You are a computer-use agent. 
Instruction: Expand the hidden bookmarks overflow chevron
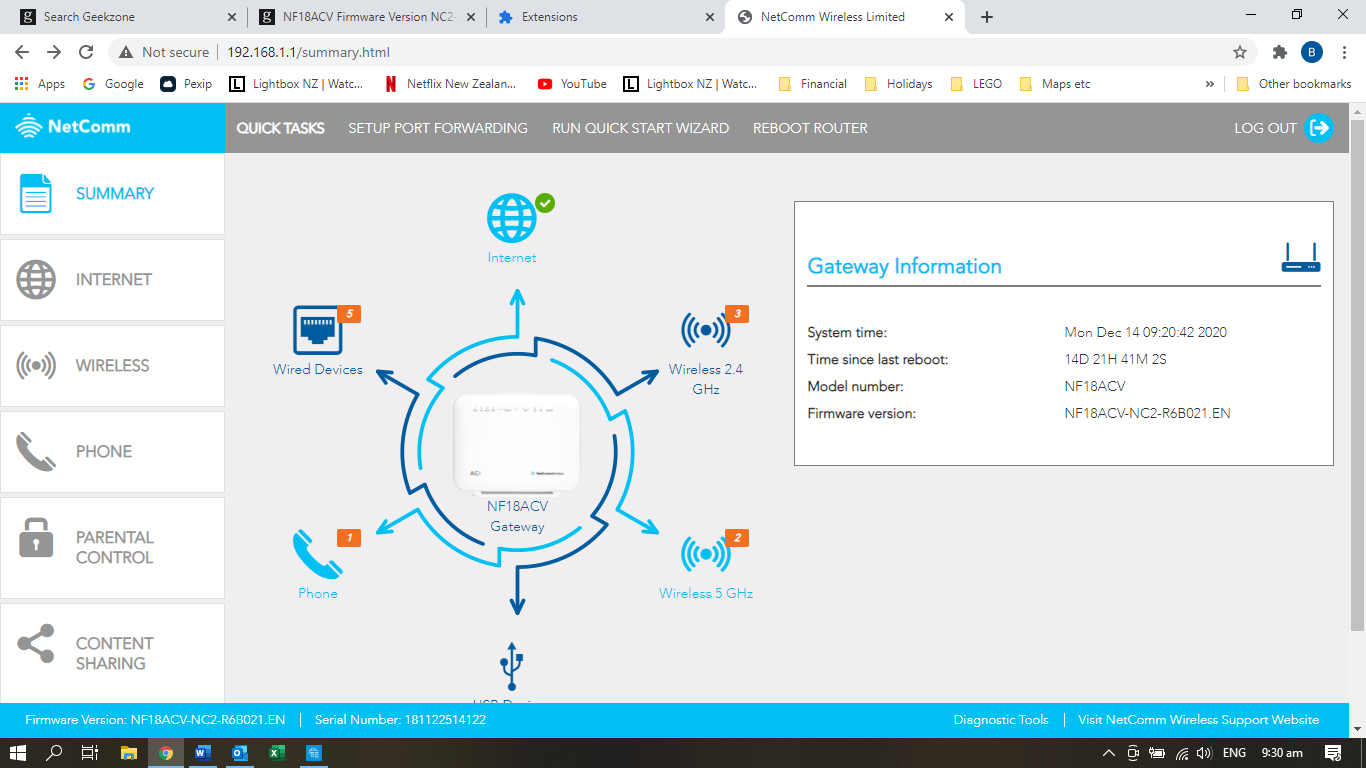pos(1210,84)
